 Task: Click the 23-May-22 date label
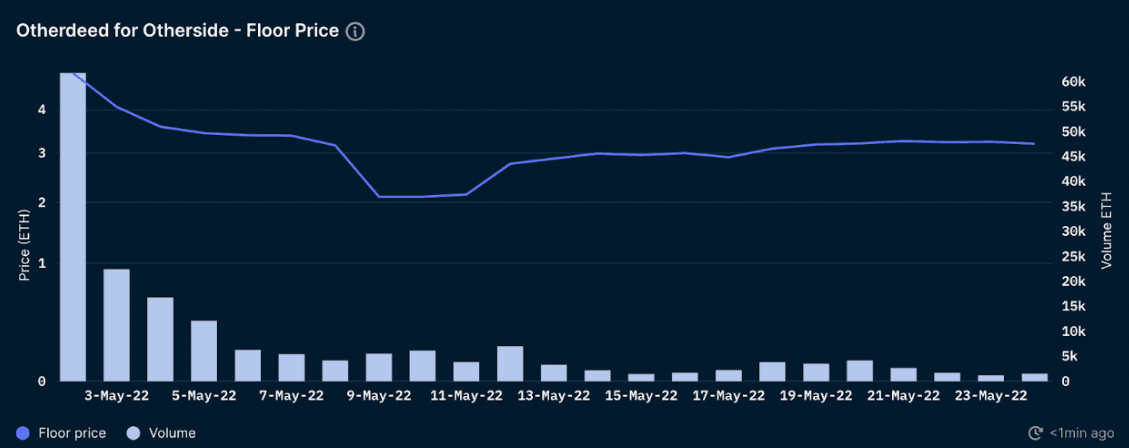point(991,396)
